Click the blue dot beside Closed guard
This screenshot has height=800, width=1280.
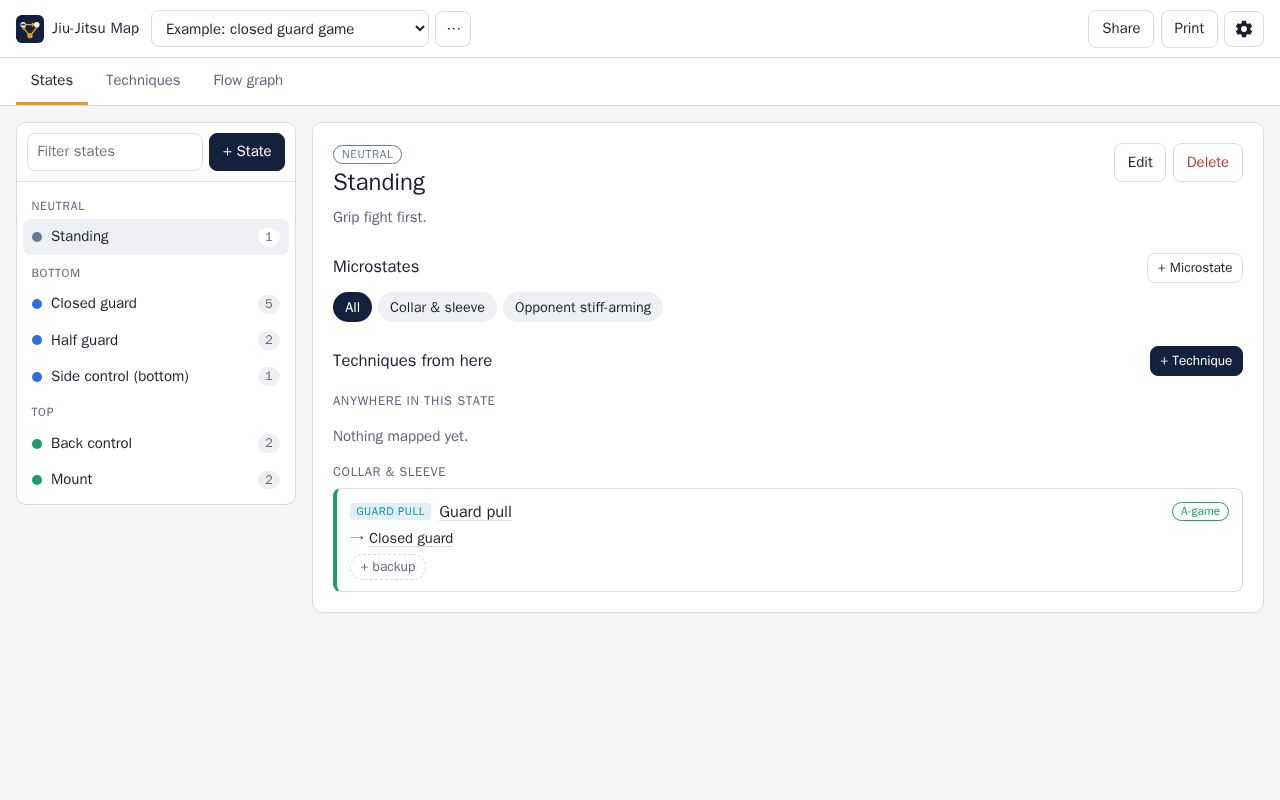pyautogui.click(x=37, y=304)
